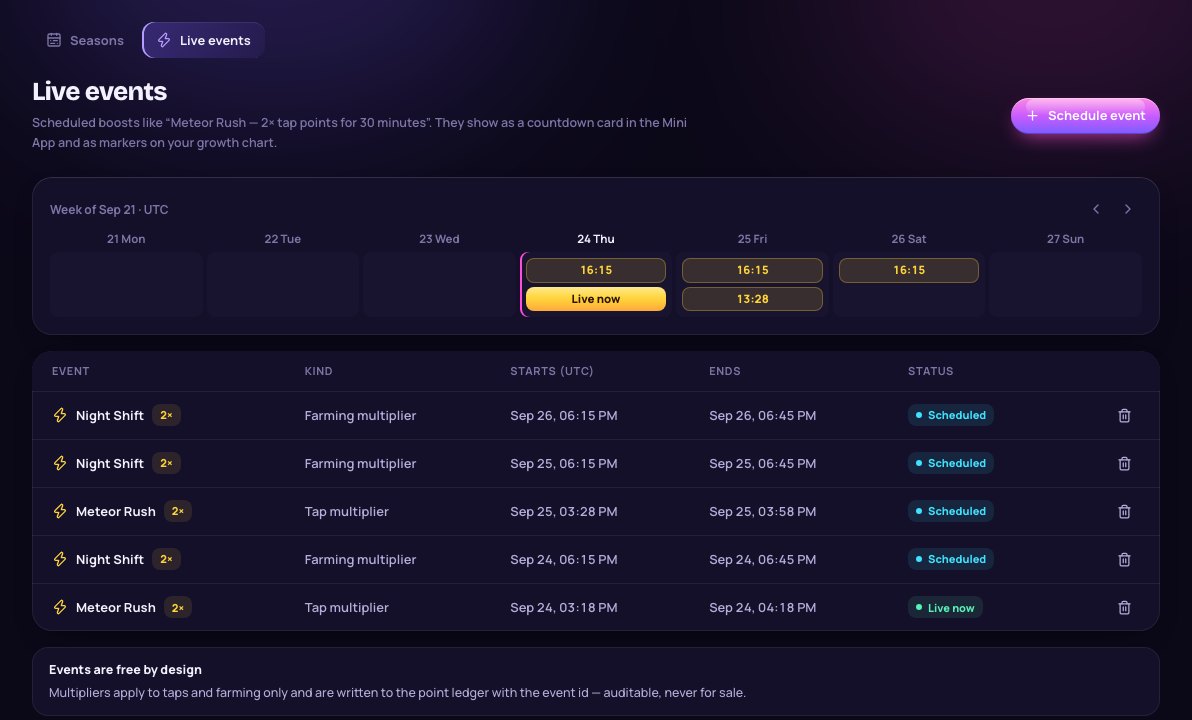1192x720 pixels.
Task: Click the KIND column header
Action: pos(319,371)
